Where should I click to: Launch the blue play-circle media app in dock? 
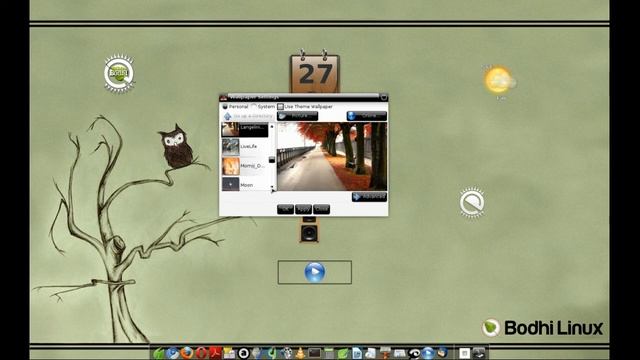(x=428, y=353)
